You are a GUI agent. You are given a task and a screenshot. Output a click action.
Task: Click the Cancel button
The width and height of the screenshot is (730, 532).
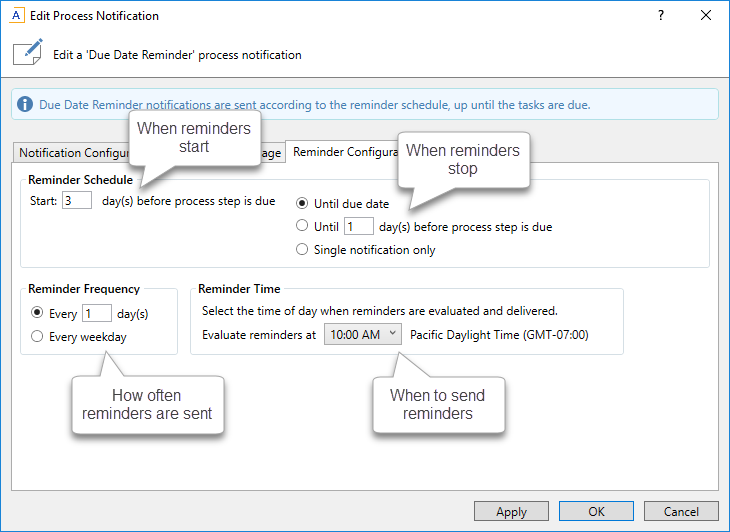(x=681, y=511)
